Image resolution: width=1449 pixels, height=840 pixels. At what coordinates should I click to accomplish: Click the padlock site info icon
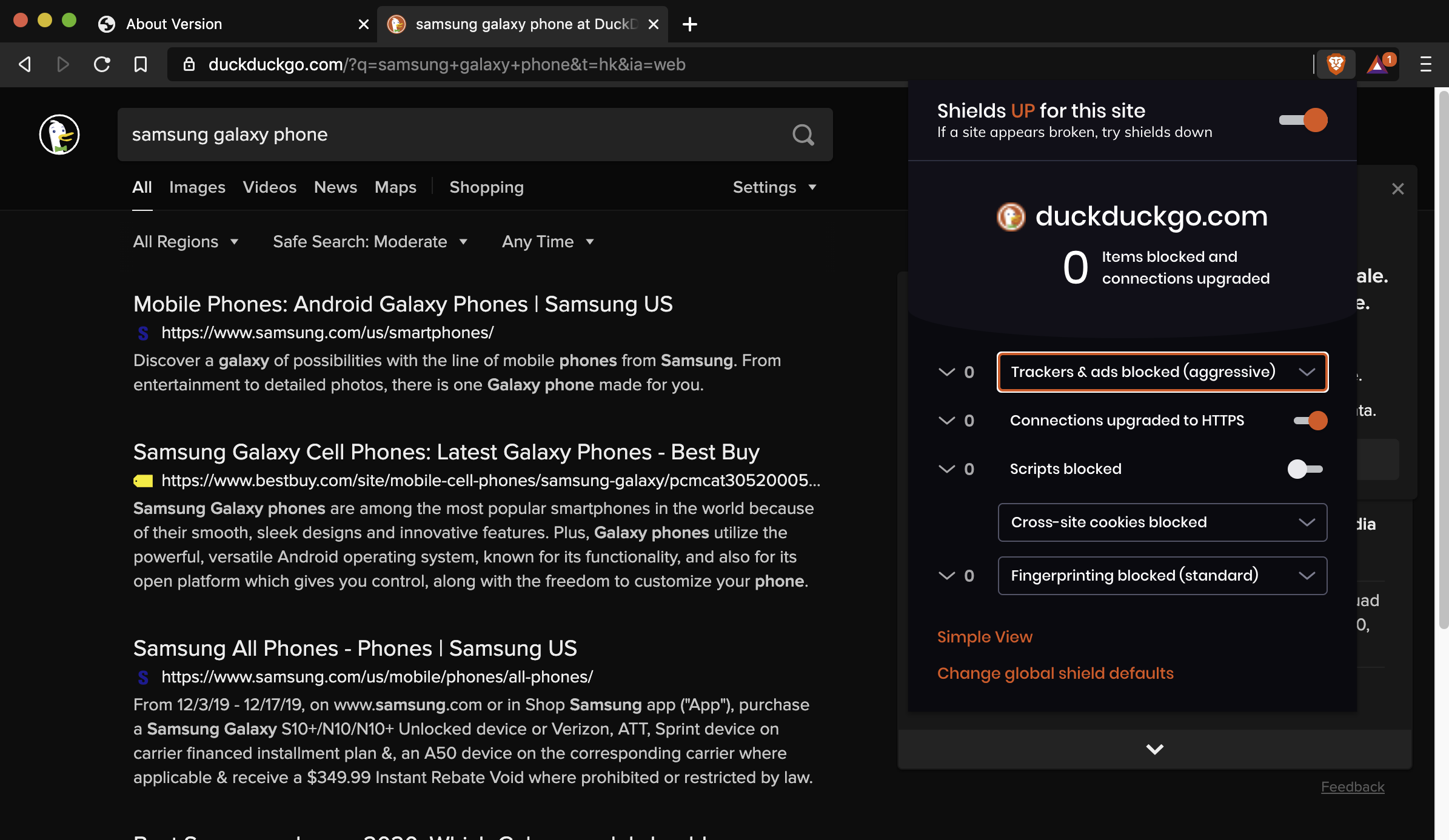click(x=189, y=64)
